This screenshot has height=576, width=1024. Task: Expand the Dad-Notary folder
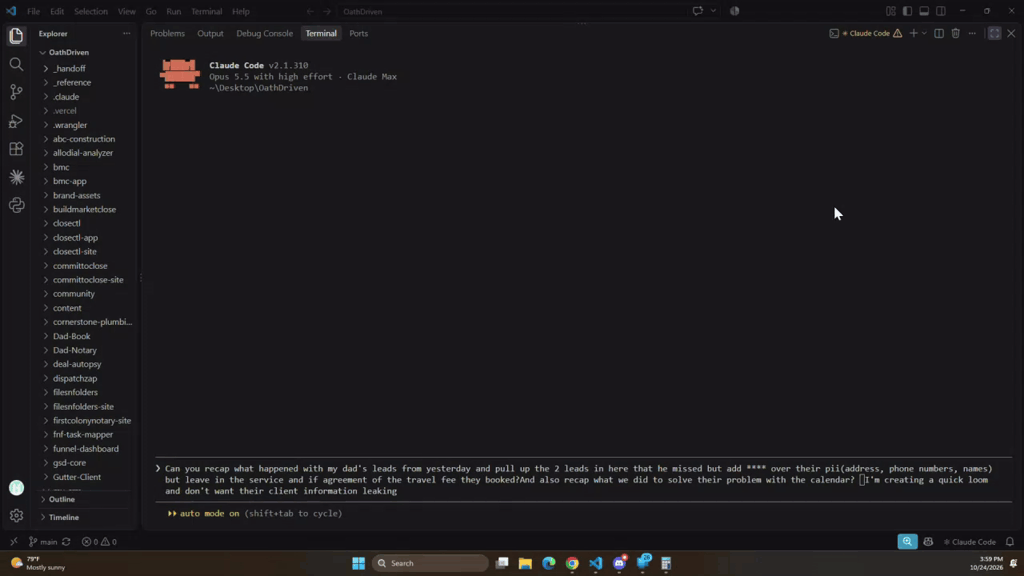[74, 350]
